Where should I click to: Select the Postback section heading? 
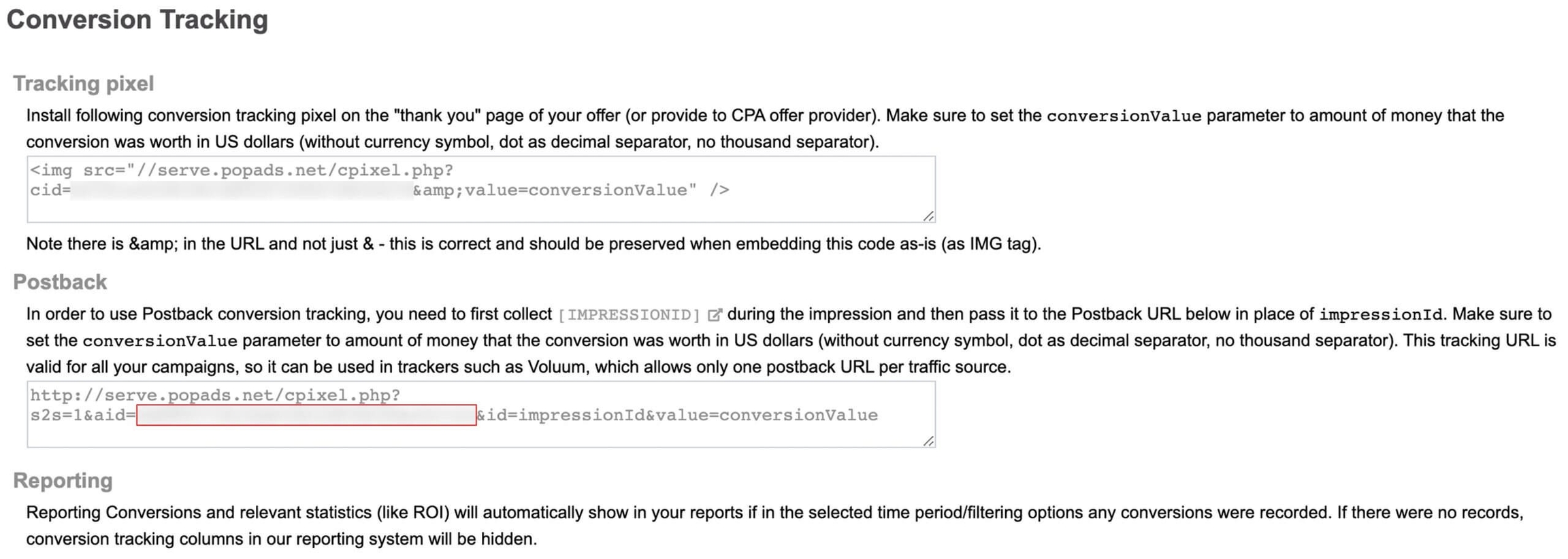(60, 282)
